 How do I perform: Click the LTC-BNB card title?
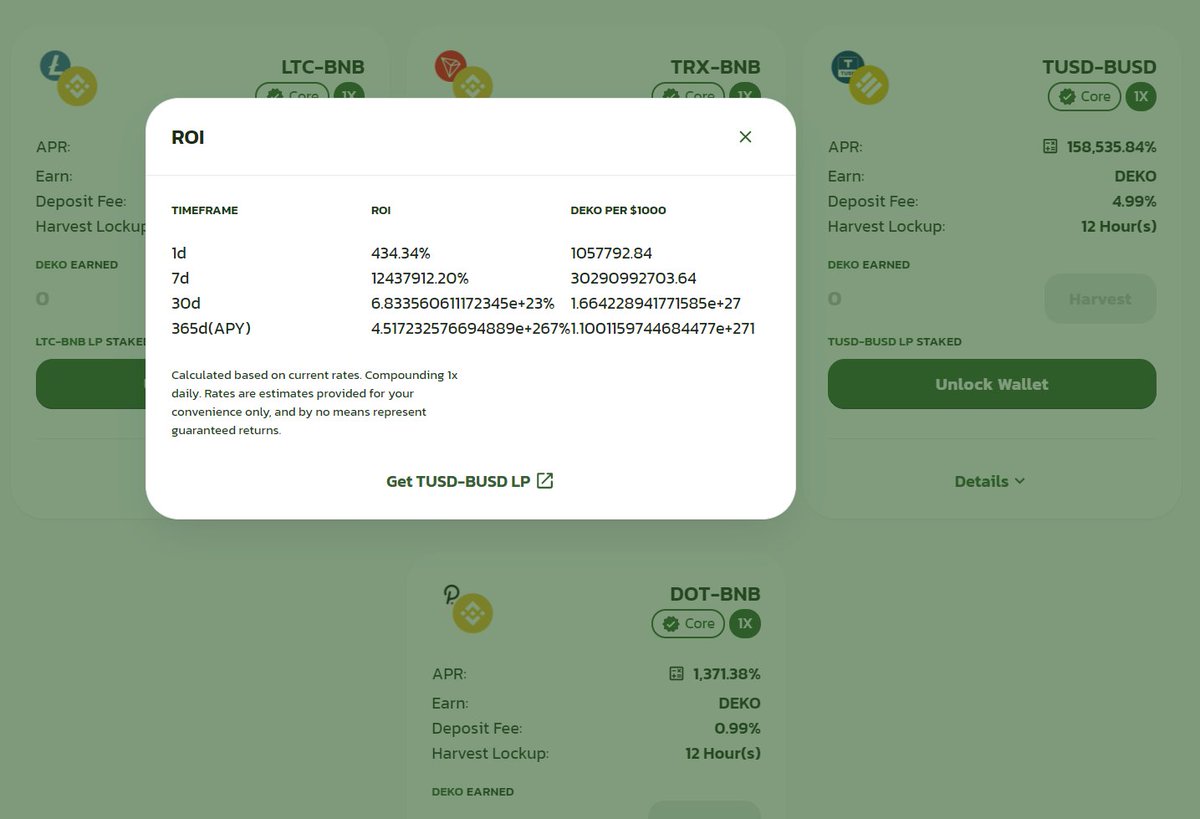click(323, 67)
